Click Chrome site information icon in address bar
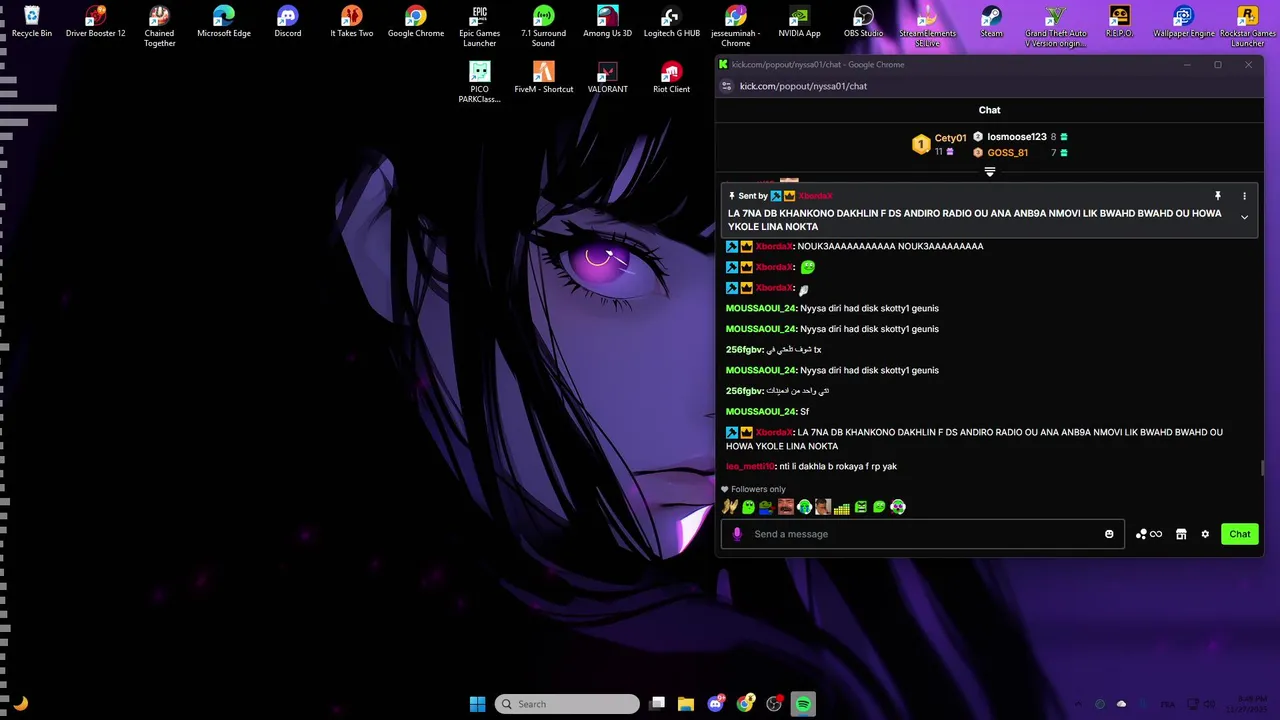This screenshot has height=720, width=1280. point(727,86)
